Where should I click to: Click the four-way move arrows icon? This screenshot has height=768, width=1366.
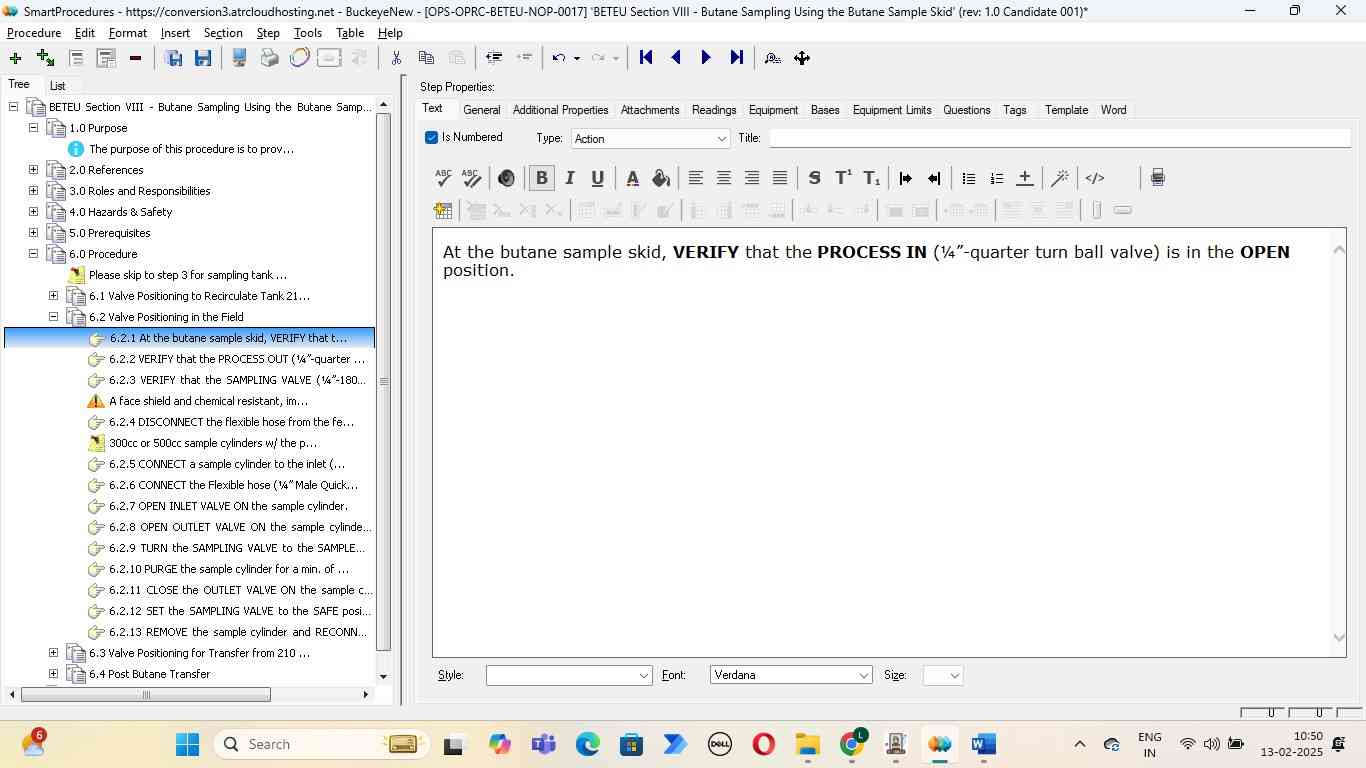(x=802, y=58)
